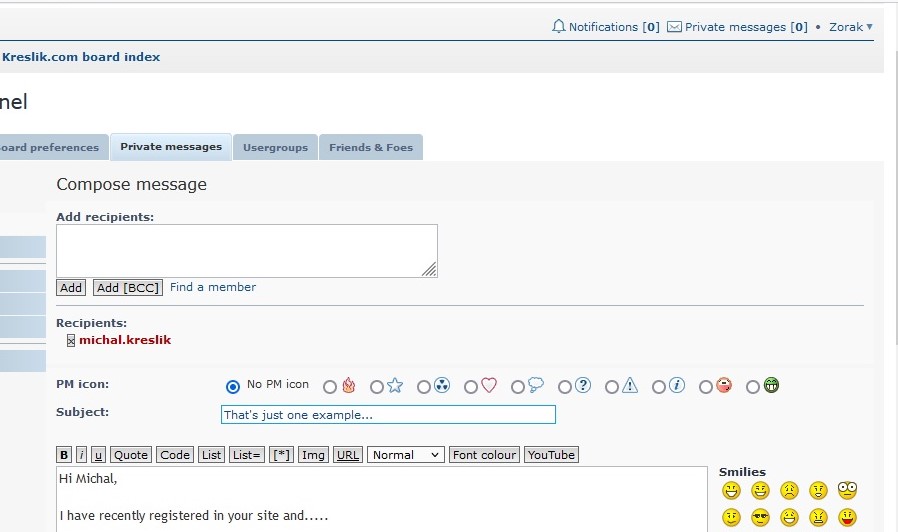Select the warning triangle PM icon radio button
The width and height of the screenshot is (898, 532).
(612, 387)
